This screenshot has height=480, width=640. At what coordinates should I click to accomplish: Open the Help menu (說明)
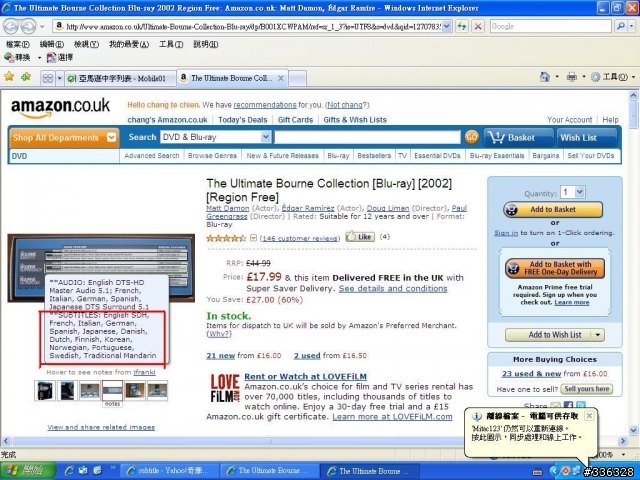pos(206,44)
